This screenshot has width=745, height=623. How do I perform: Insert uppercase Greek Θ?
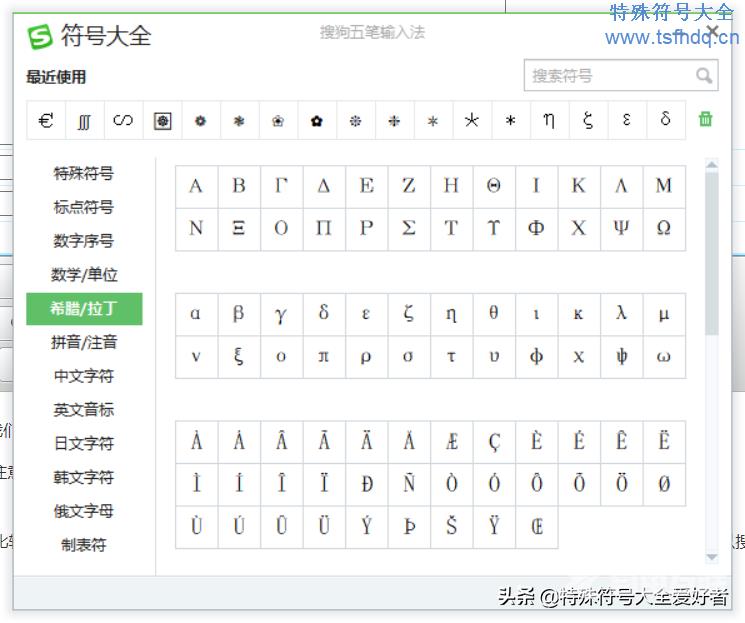494,187
